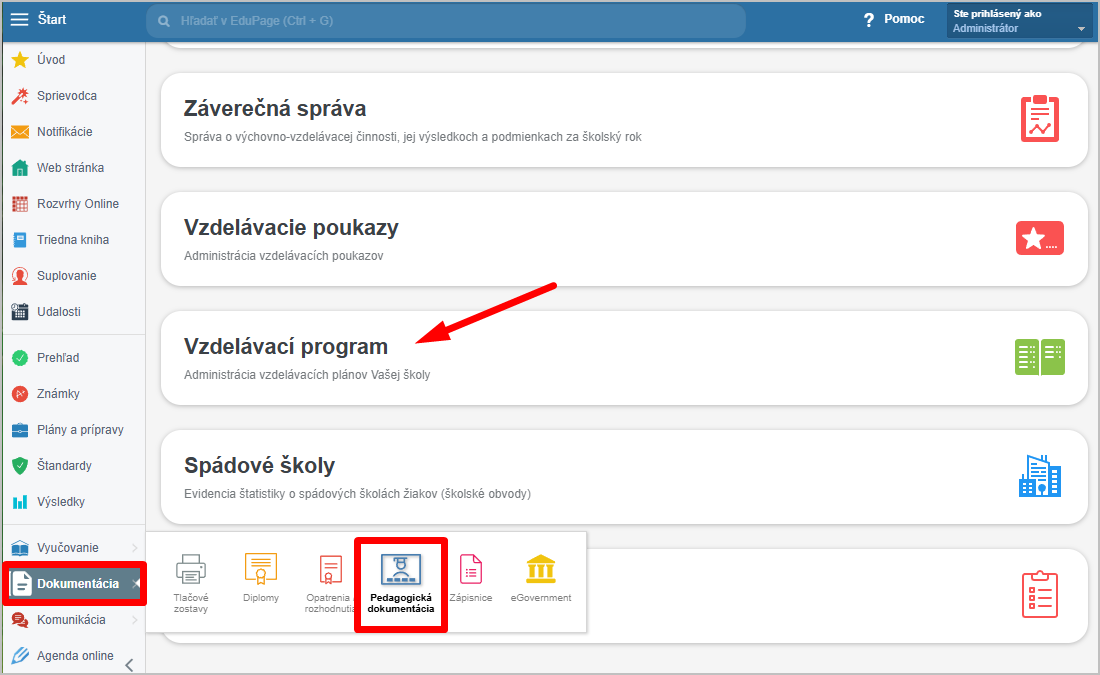This screenshot has height=675, width=1100.
Task: Click the envelope icon for Notifikácie
Action: [20, 132]
